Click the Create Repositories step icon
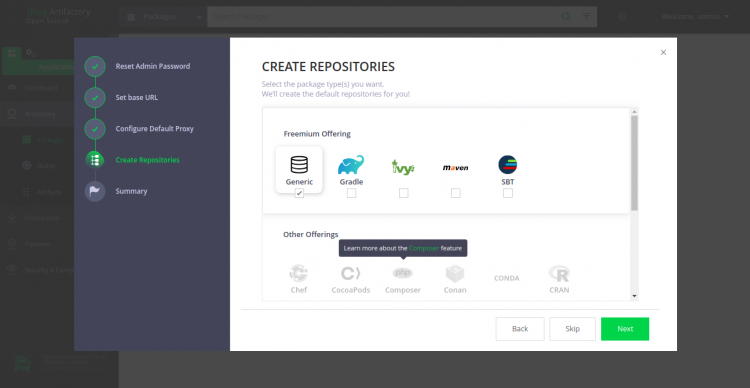This screenshot has width=750, height=388. click(x=95, y=160)
